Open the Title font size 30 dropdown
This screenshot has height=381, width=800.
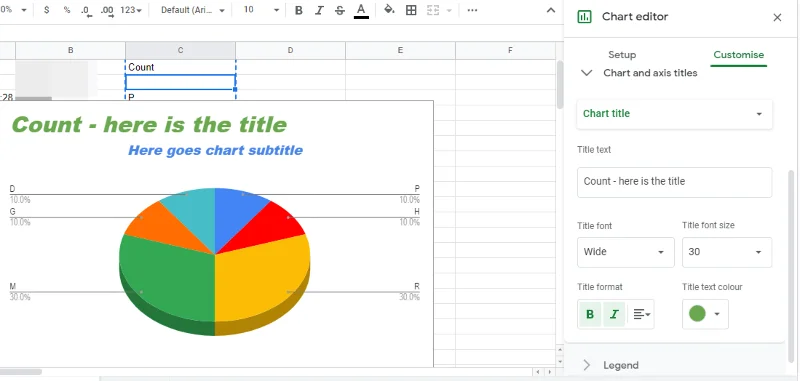tap(727, 252)
